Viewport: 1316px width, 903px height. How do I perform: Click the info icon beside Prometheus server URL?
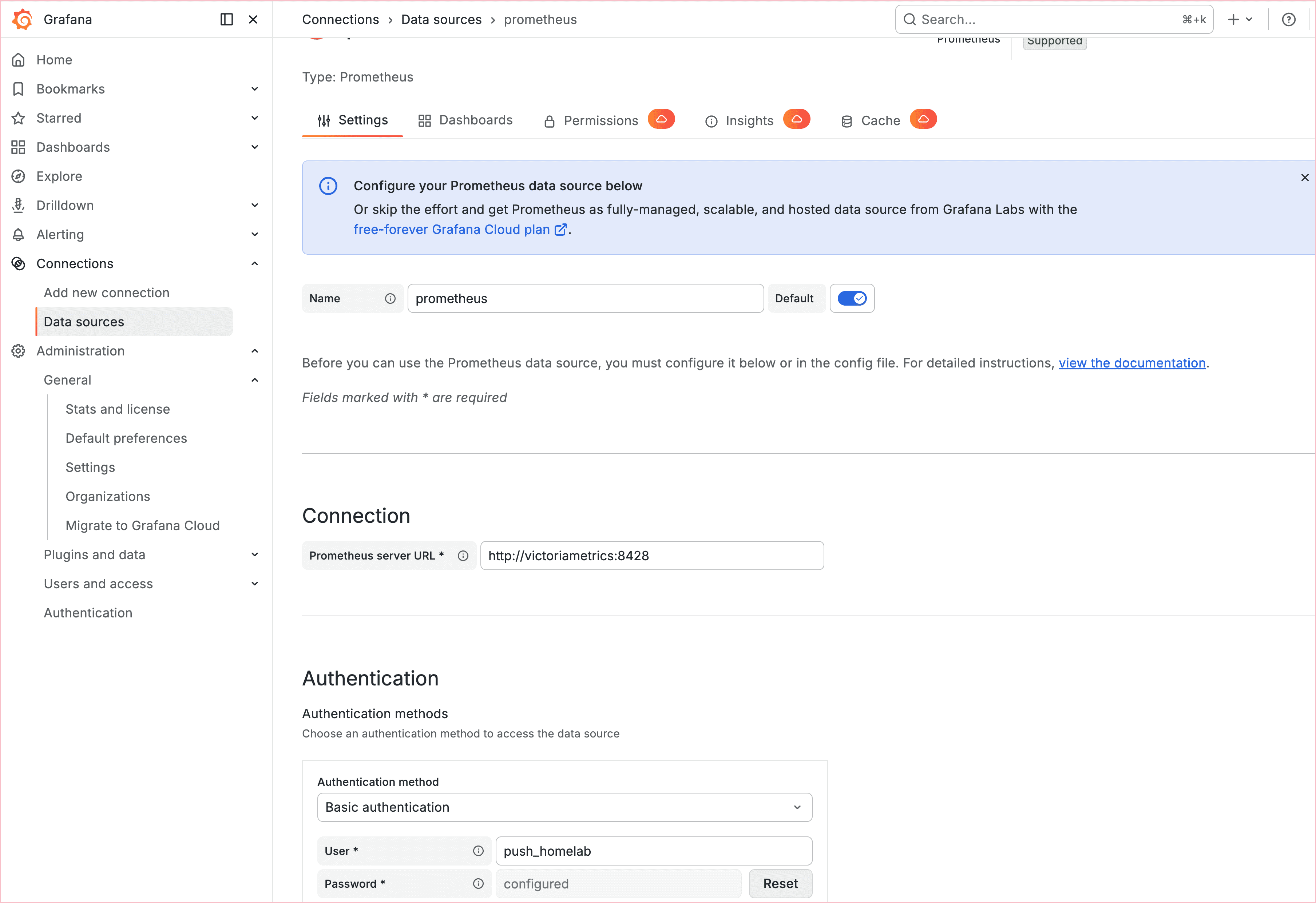(463, 556)
